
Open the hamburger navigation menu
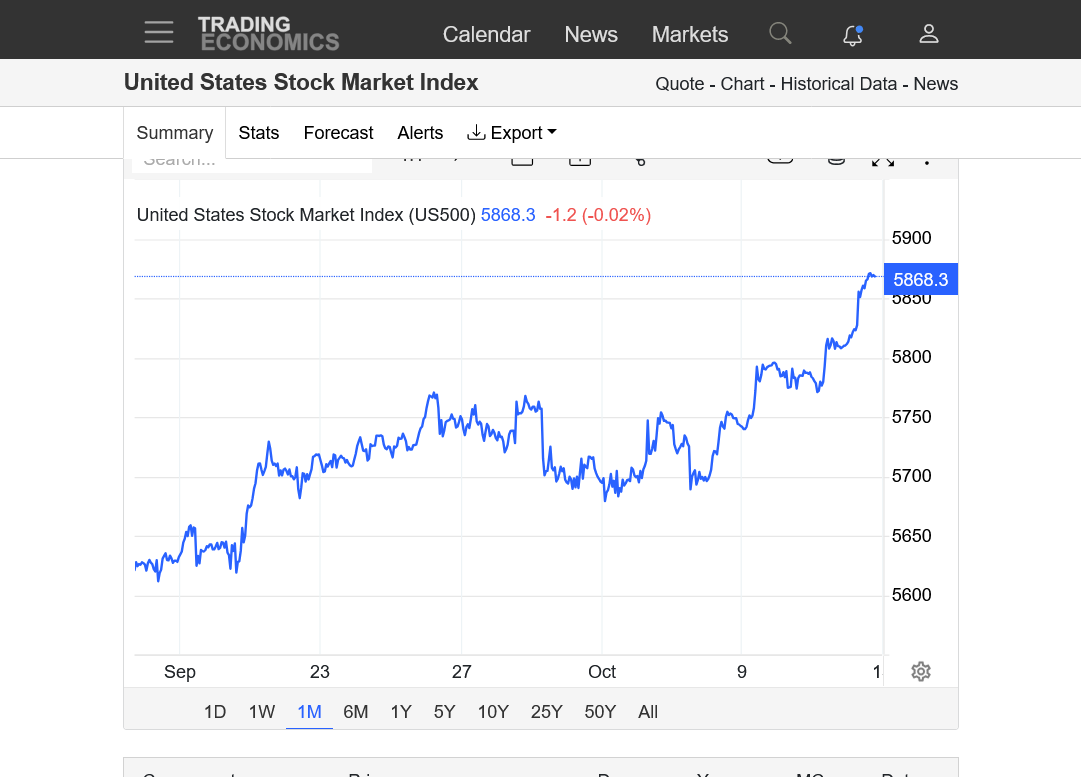(x=159, y=32)
